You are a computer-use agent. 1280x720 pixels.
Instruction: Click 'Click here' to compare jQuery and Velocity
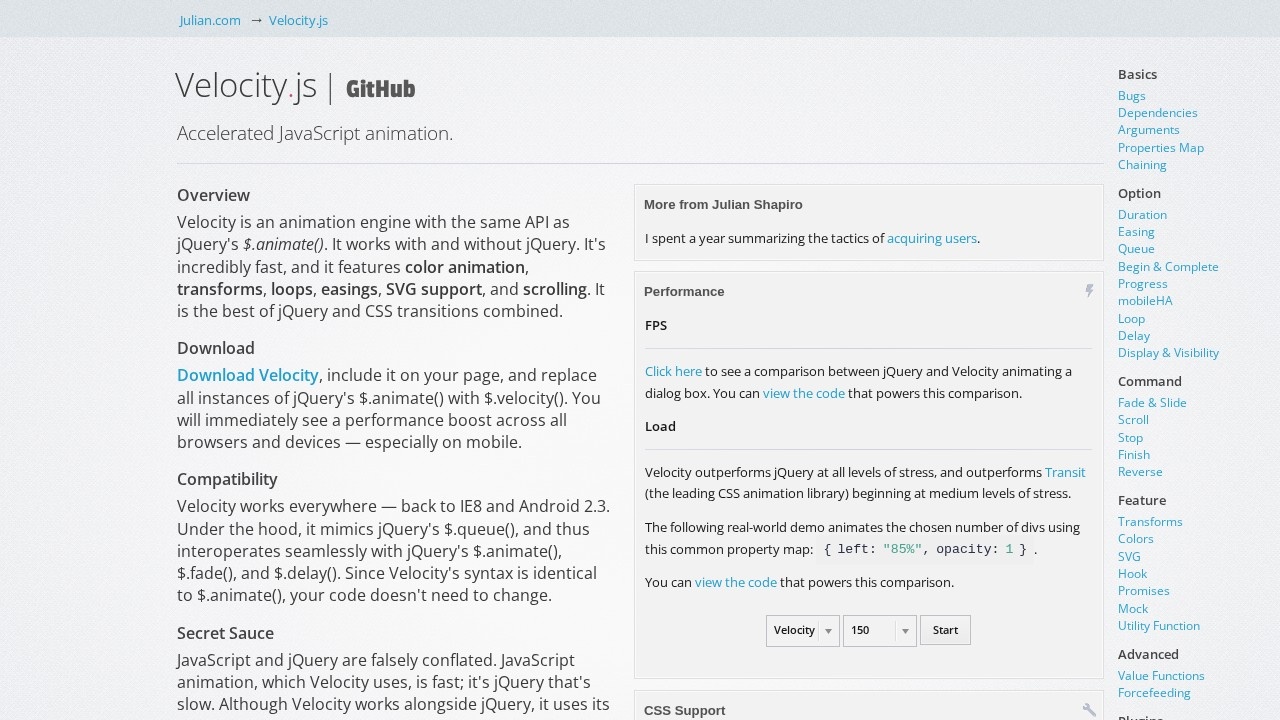[x=673, y=371]
